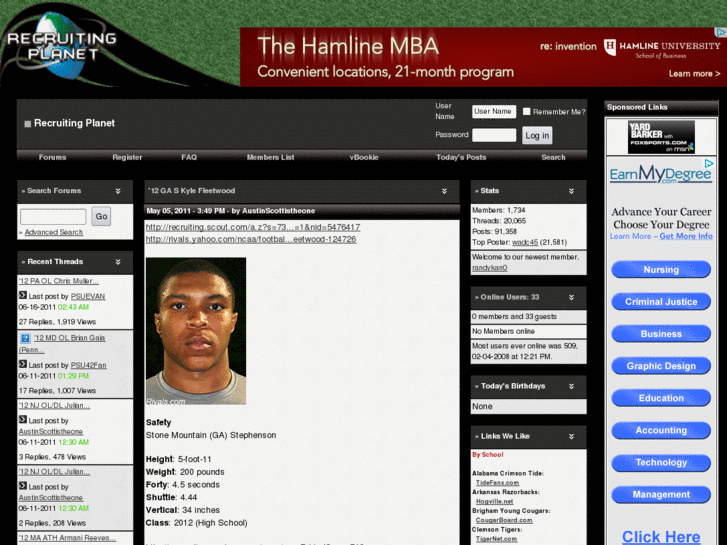Open the Advanced Search link
Image resolution: width=727 pixels, height=545 pixels.
54,232
